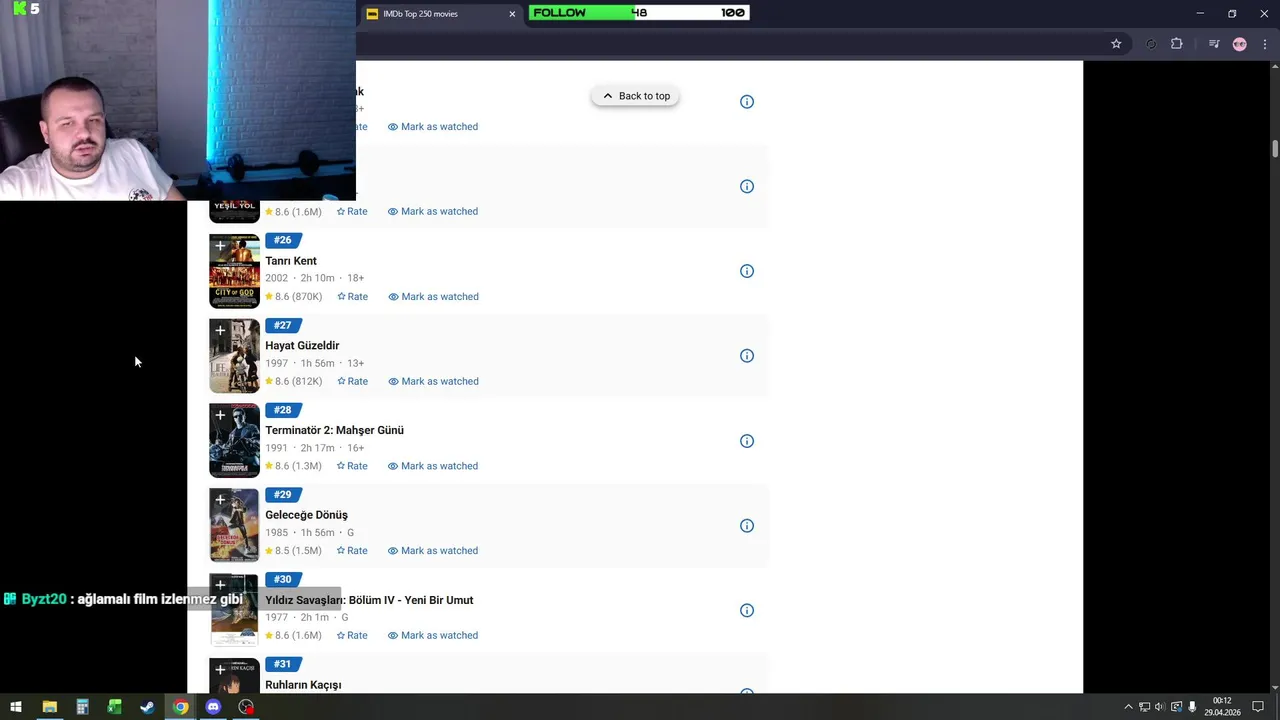1280x720 pixels.
Task: Add Terminatör 2 to watchlist via plus
Action: 220,415
